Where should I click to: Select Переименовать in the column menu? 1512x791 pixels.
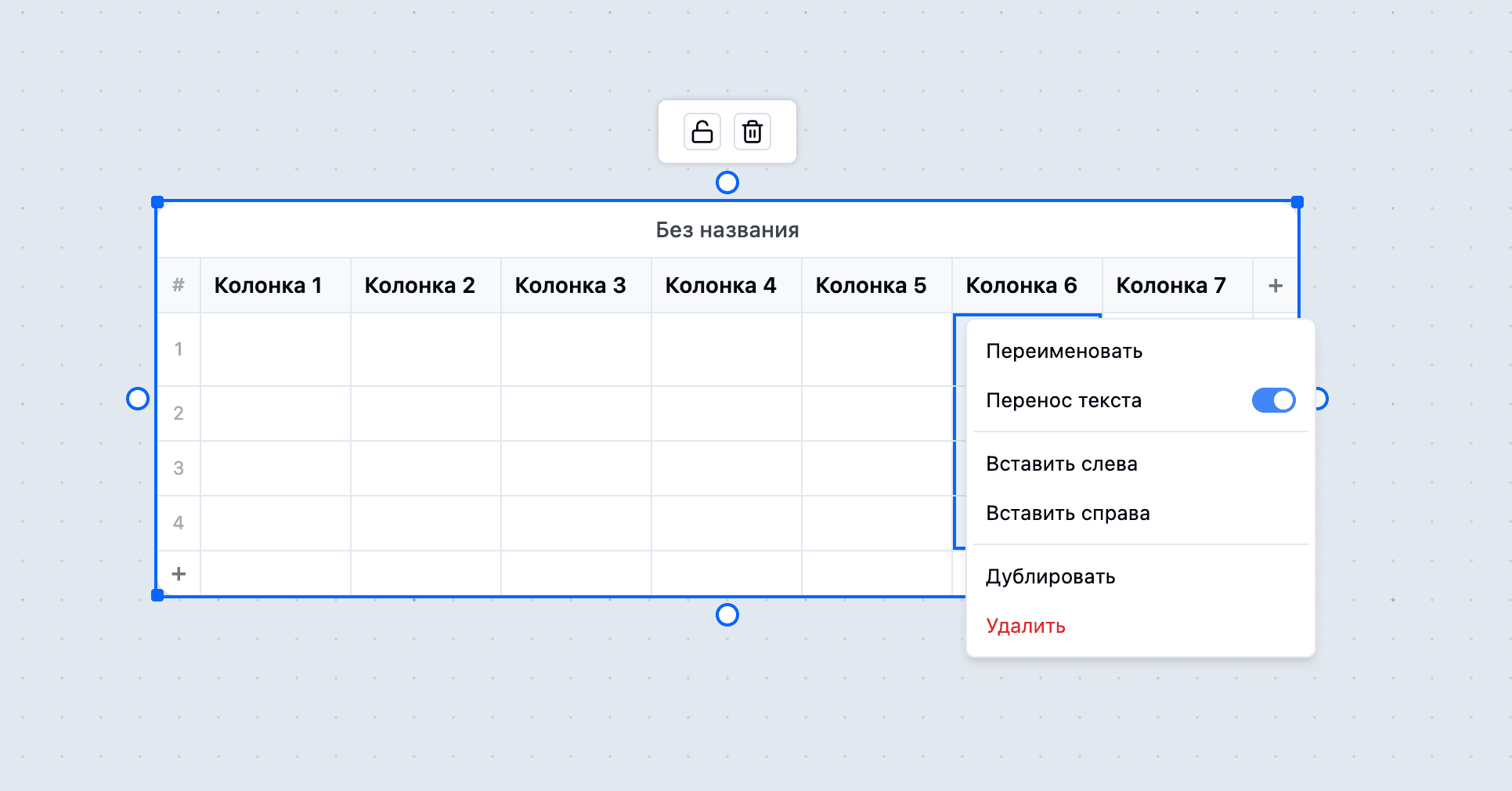1064,351
